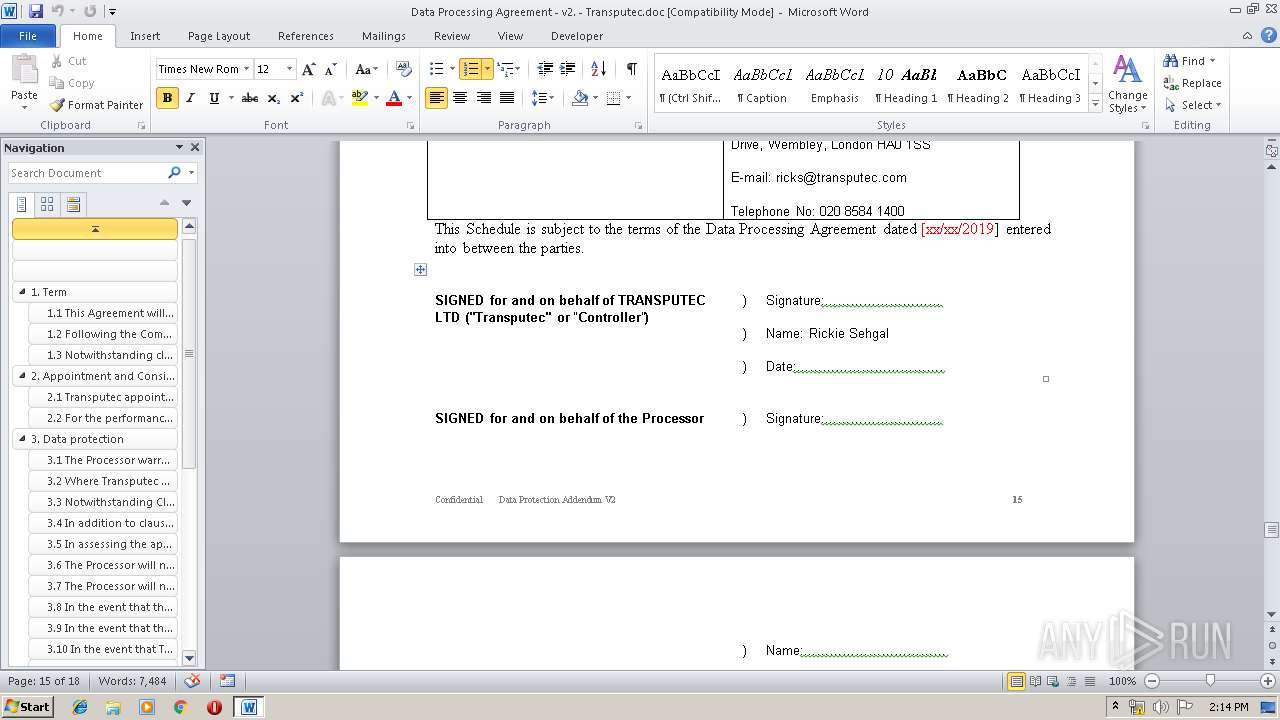
Task: Toggle Center alignment
Action: tap(460, 98)
